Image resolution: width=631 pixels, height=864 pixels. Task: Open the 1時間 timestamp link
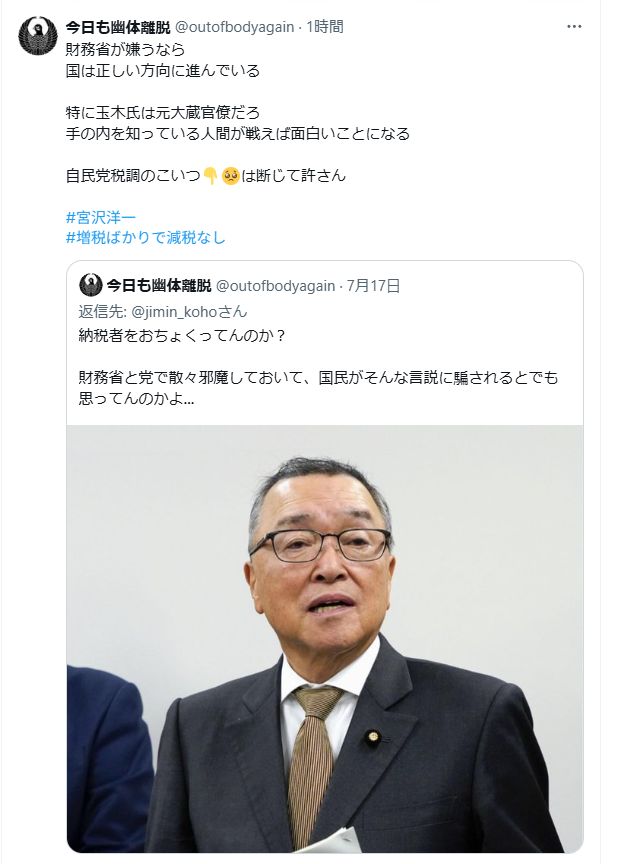click(325, 27)
